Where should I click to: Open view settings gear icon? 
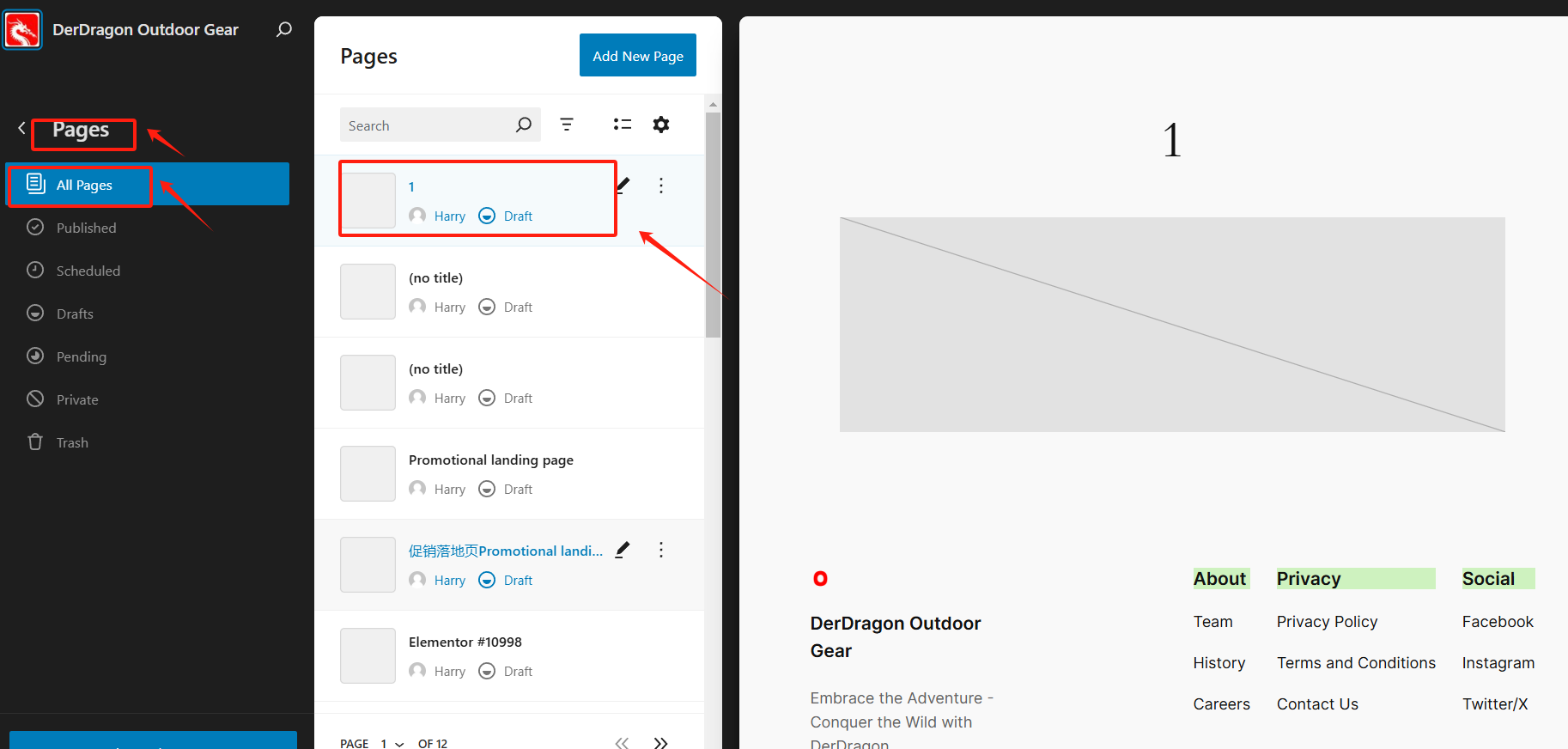coord(661,125)
